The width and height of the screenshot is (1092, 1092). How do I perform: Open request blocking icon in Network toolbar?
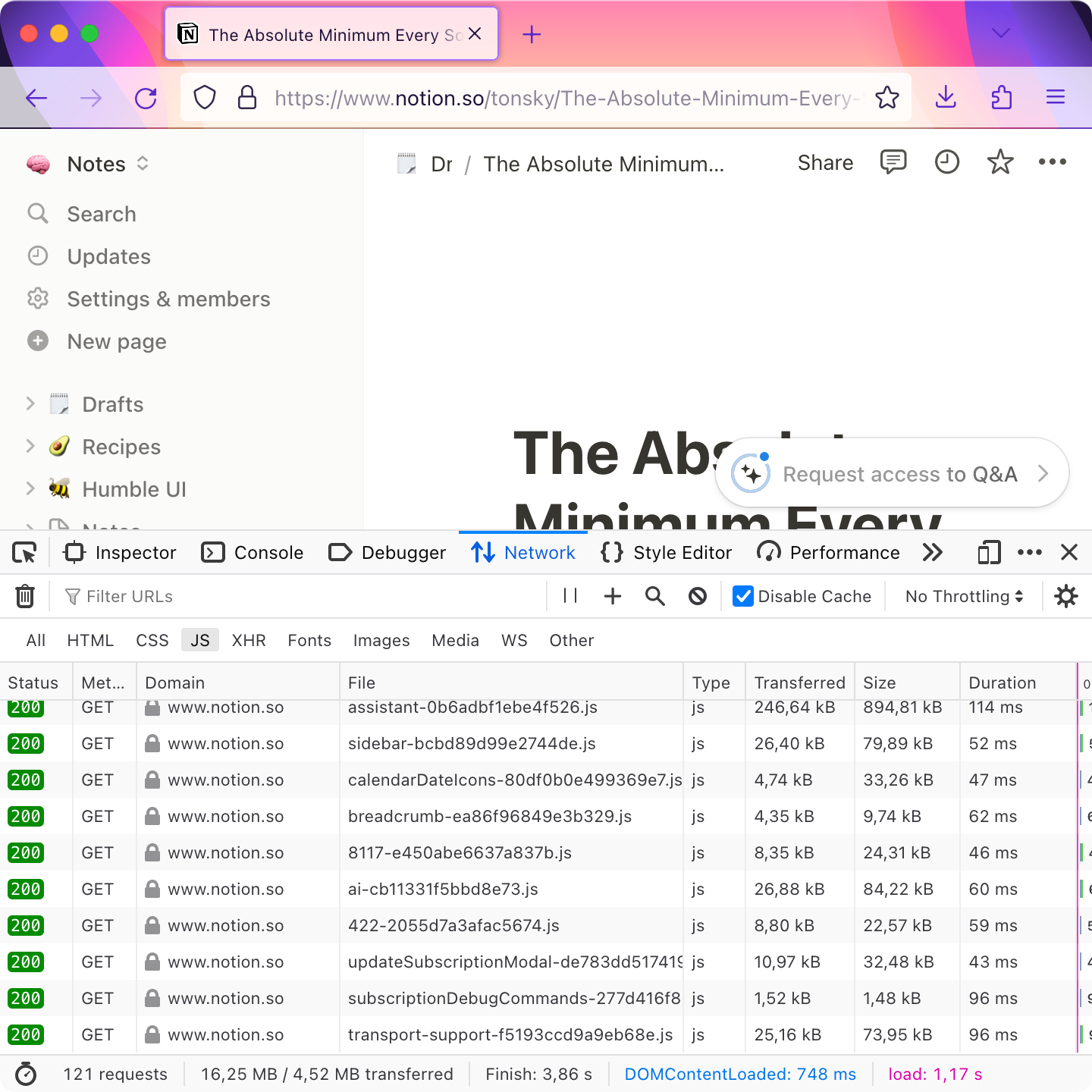[698, 597]
